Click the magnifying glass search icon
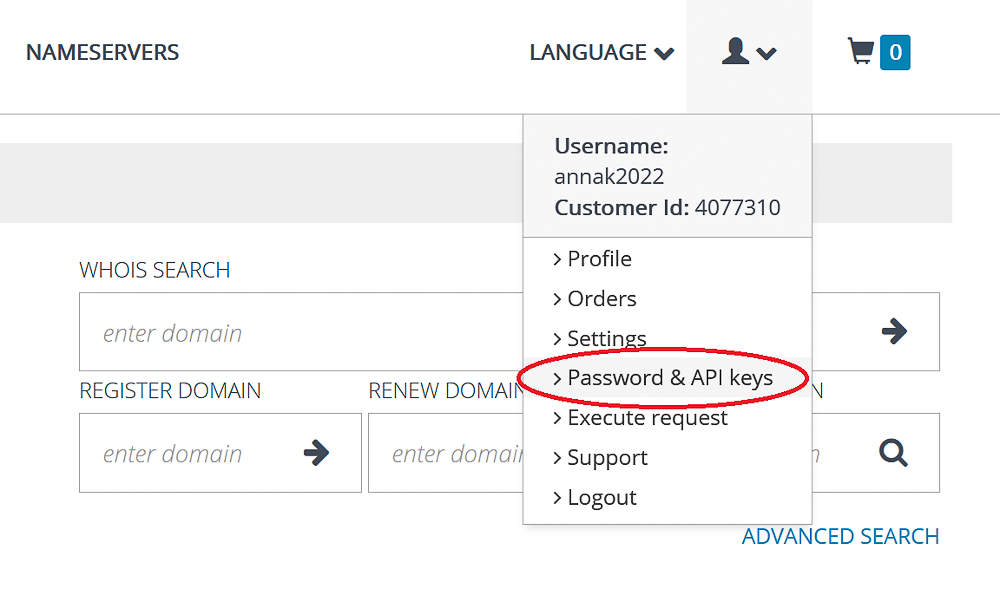Screen dimensions: 1000x602 point(893,453)
